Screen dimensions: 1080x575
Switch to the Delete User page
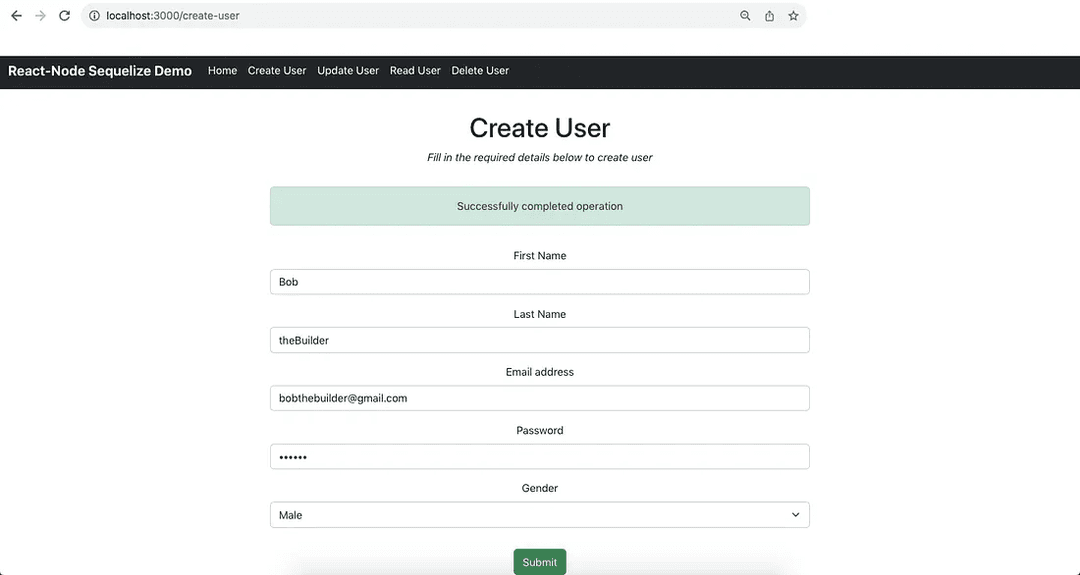point(480,71)
